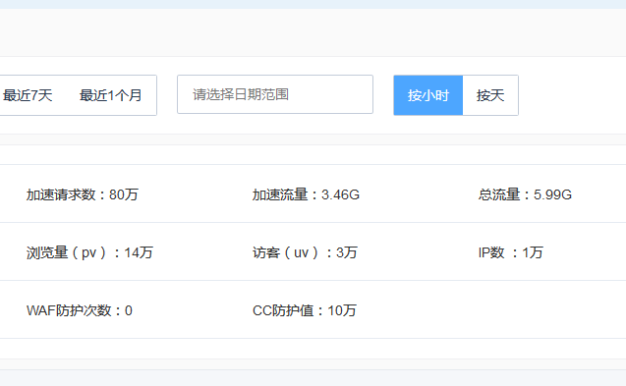Open the 请选择日期范围 date picker field
Image resolution: width=626 pixels, height=386 pixels.
pos(275,95)
